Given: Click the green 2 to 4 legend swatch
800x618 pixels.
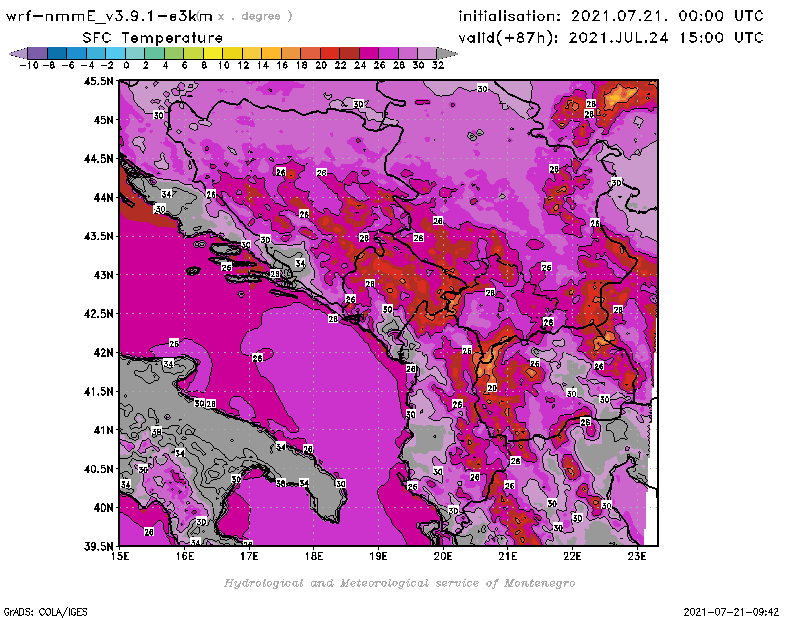Looking at the screenshot, I should click(x=155, y=53).
